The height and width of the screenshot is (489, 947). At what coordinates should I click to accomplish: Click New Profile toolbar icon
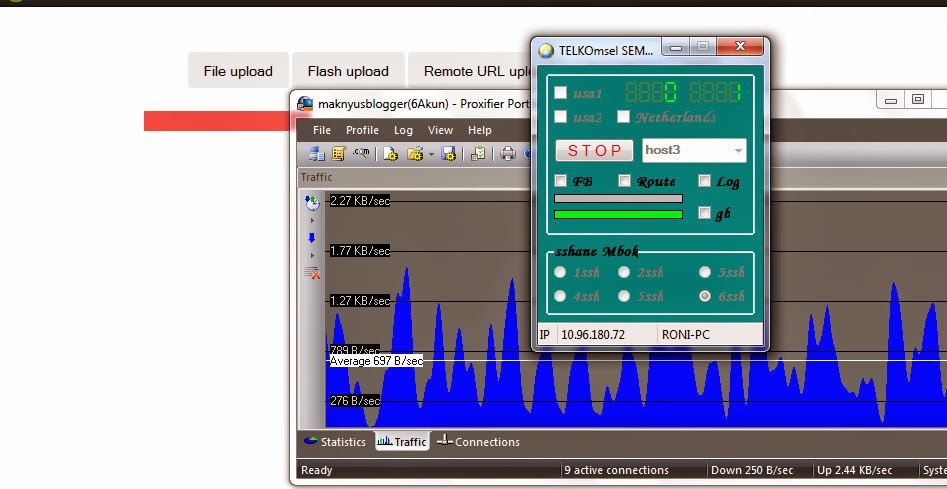[x=391, y=154]
